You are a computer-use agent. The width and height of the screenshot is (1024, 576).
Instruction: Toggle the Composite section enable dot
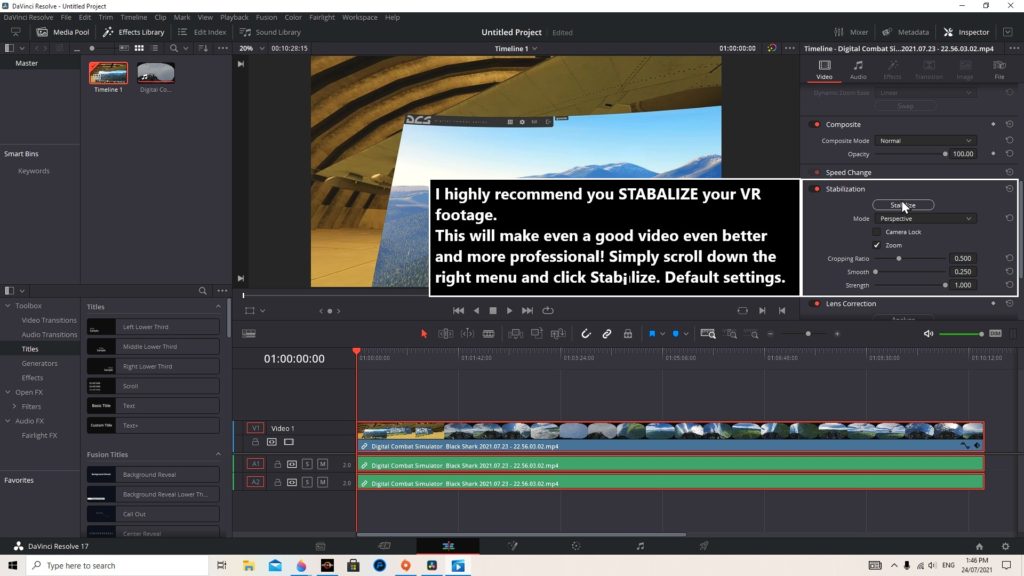[816, 124]
